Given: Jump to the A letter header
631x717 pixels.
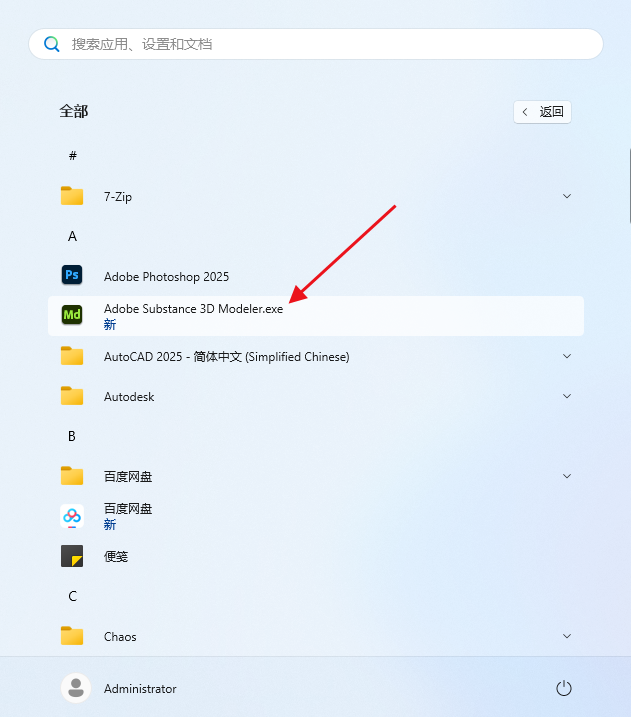Looking at the screenshot, I should point(72,236).
